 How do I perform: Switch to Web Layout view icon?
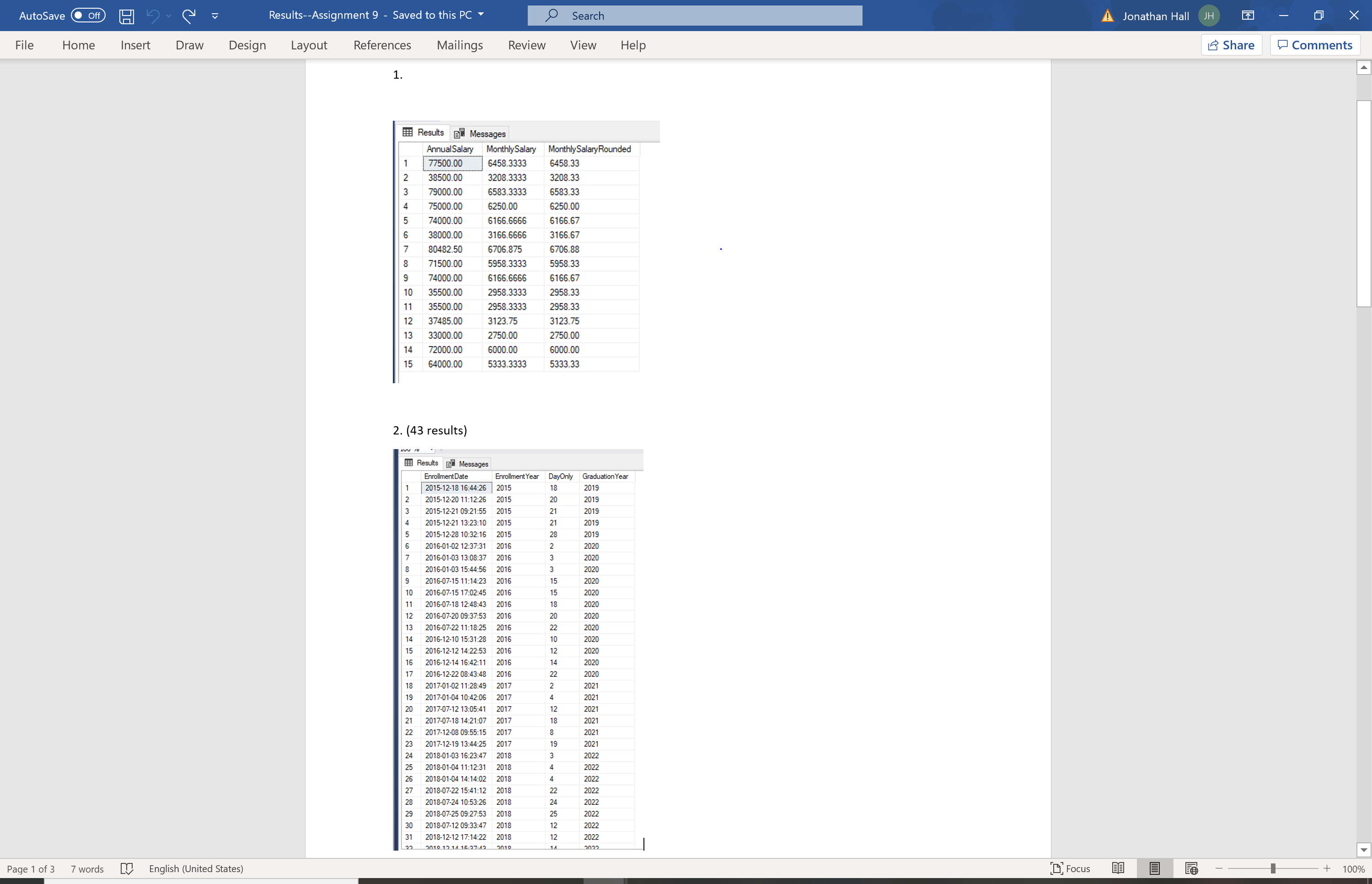pos(1191,868)
